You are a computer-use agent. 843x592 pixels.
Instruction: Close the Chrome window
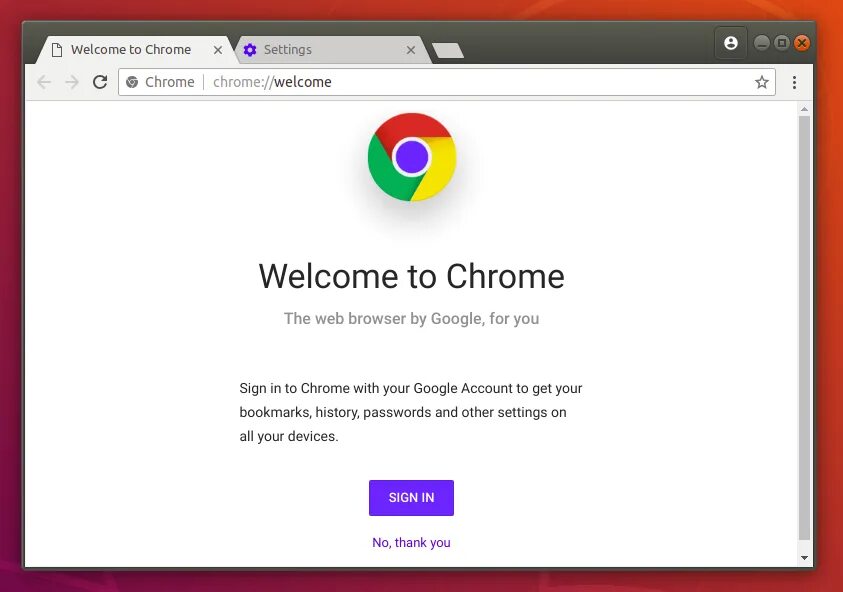[x=802, y=43]
